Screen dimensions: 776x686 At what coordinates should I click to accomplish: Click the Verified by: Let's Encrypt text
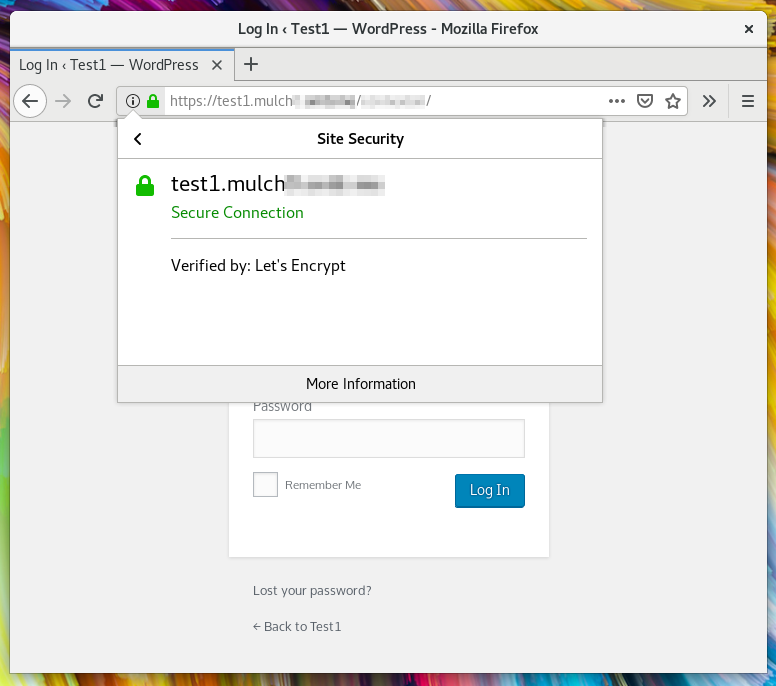click(x=258, y=266)
